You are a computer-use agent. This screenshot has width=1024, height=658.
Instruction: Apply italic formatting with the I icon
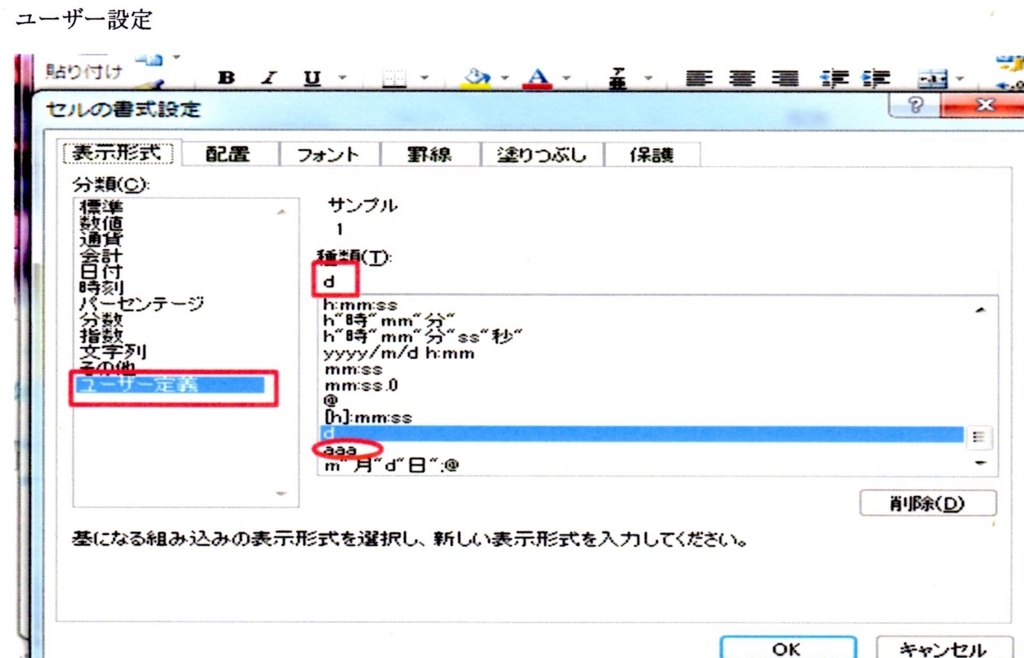[x=268, y=76]
